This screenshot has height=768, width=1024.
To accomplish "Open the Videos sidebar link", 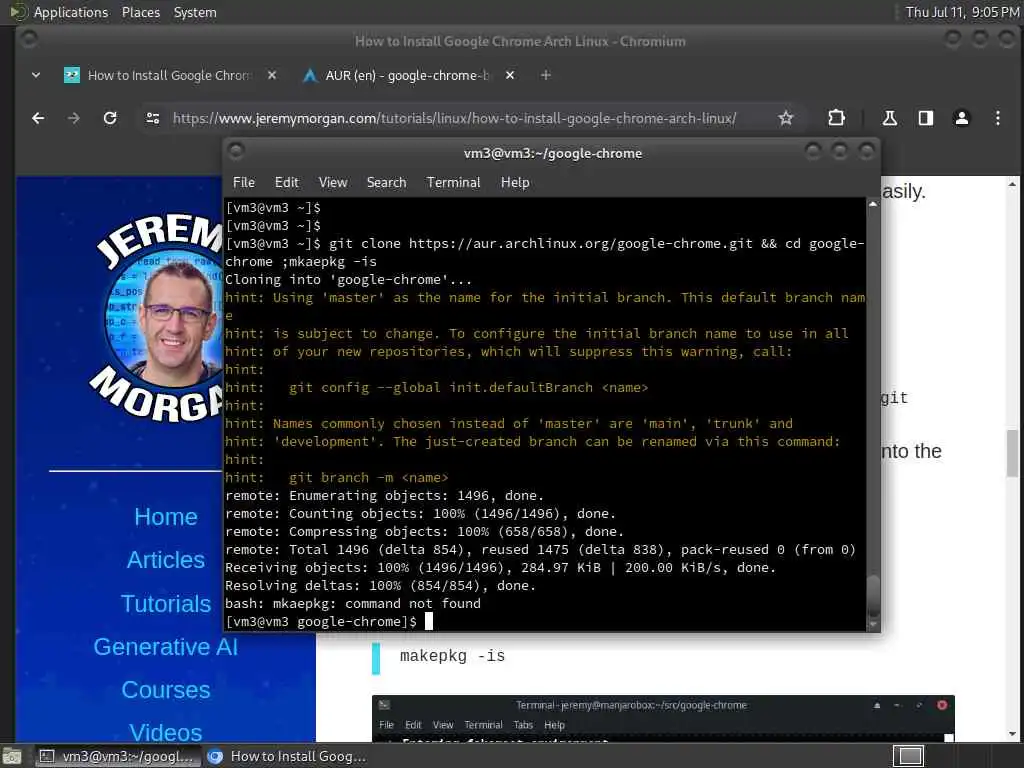I will 166,733.
